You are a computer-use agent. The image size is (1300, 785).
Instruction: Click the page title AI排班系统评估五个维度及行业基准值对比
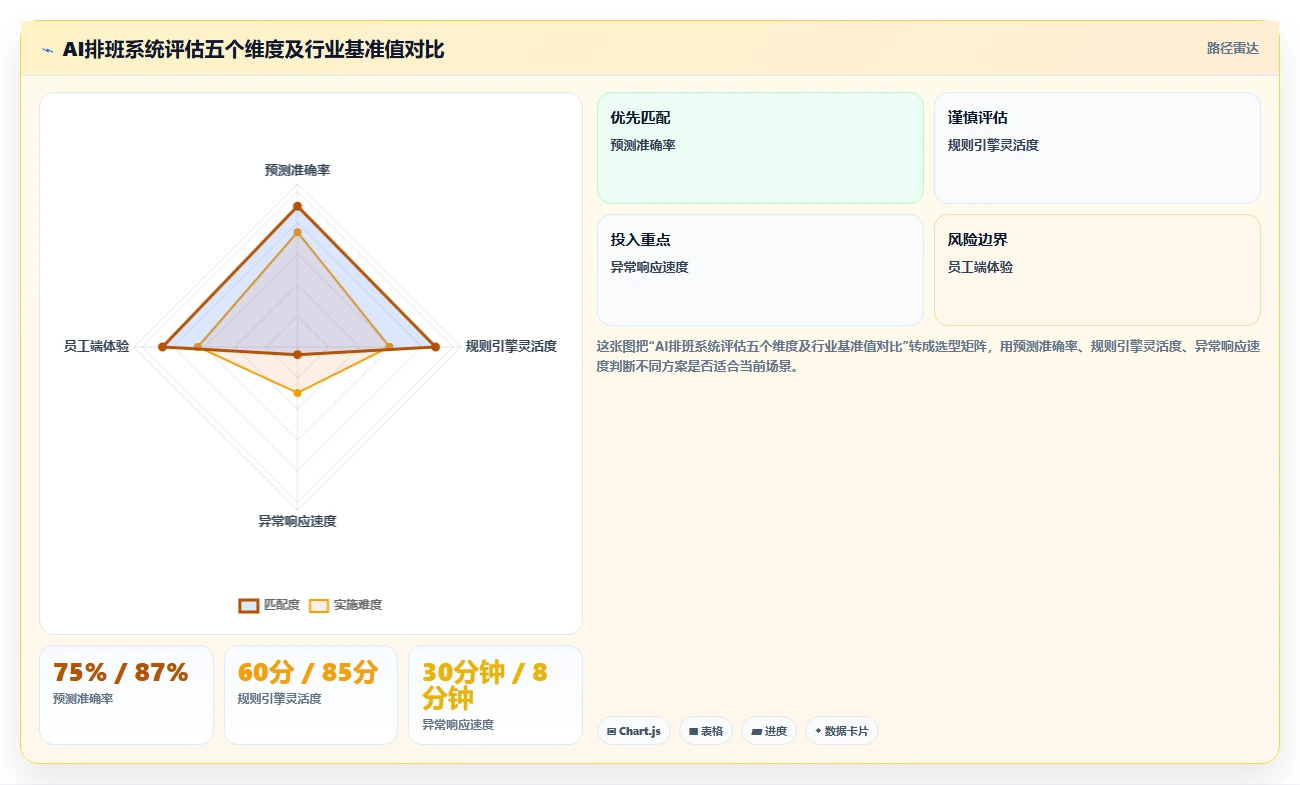[x=253, y=50]
